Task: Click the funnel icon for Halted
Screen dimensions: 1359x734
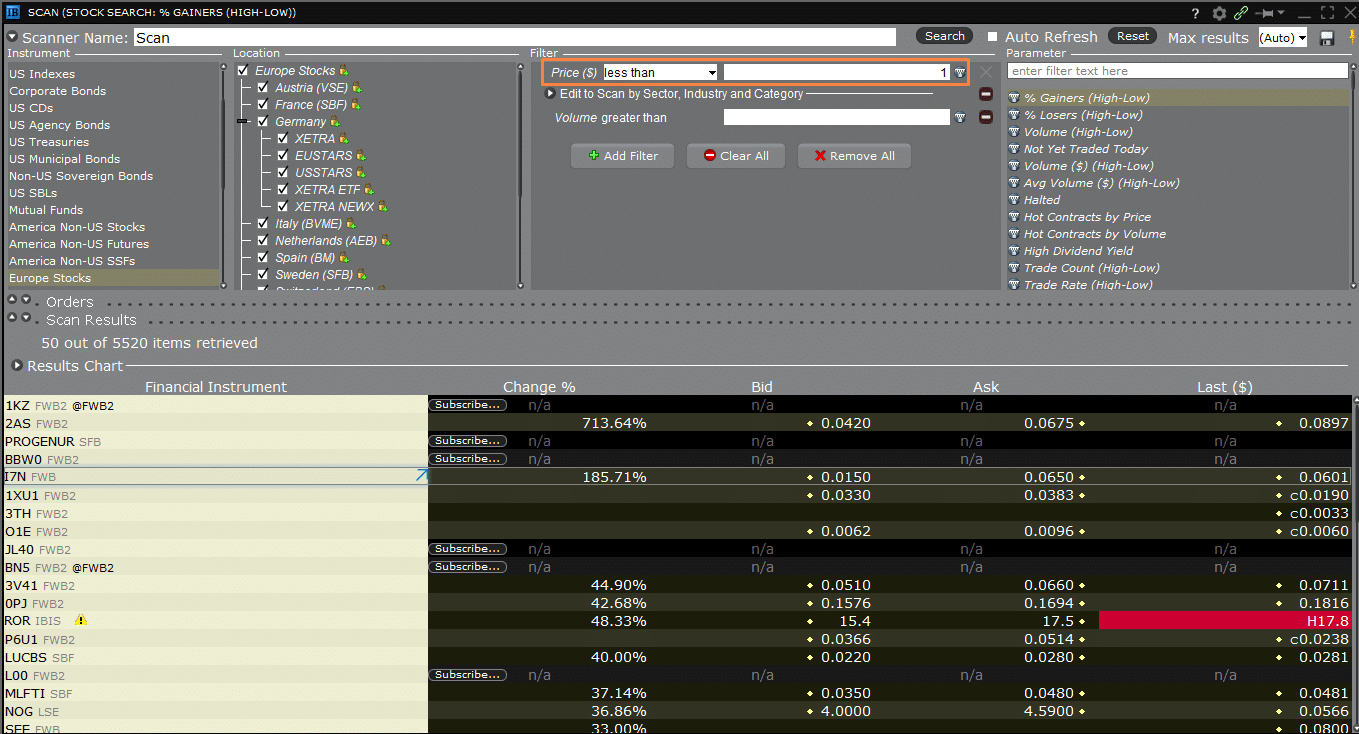Action: coord(1014,200)
